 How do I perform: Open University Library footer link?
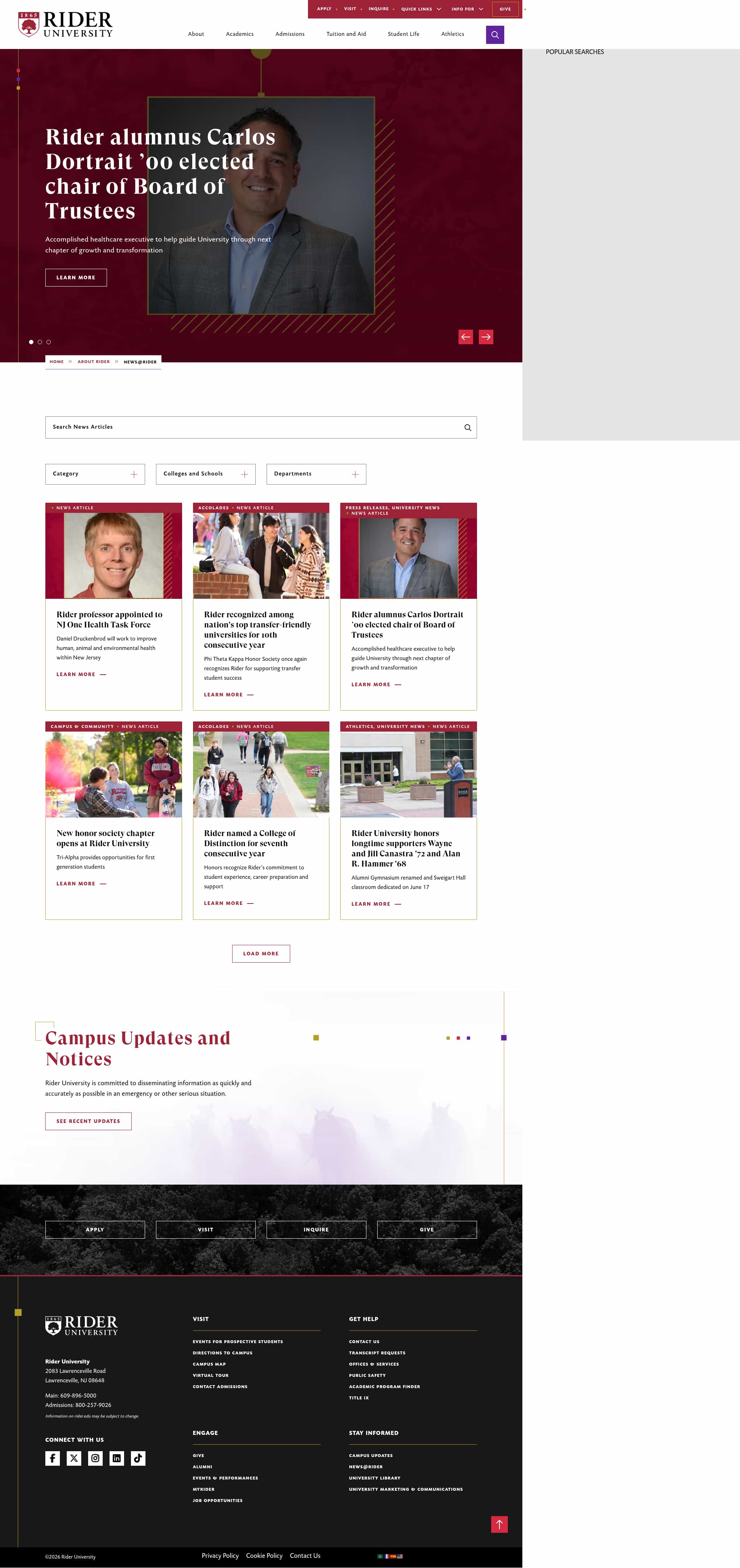[375, 1478]
